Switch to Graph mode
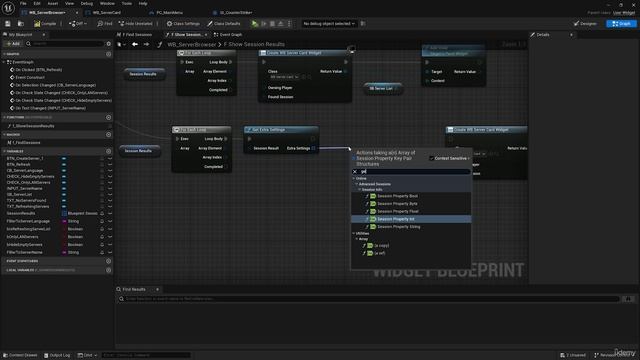Screen dimensions: 640x360 621,24
